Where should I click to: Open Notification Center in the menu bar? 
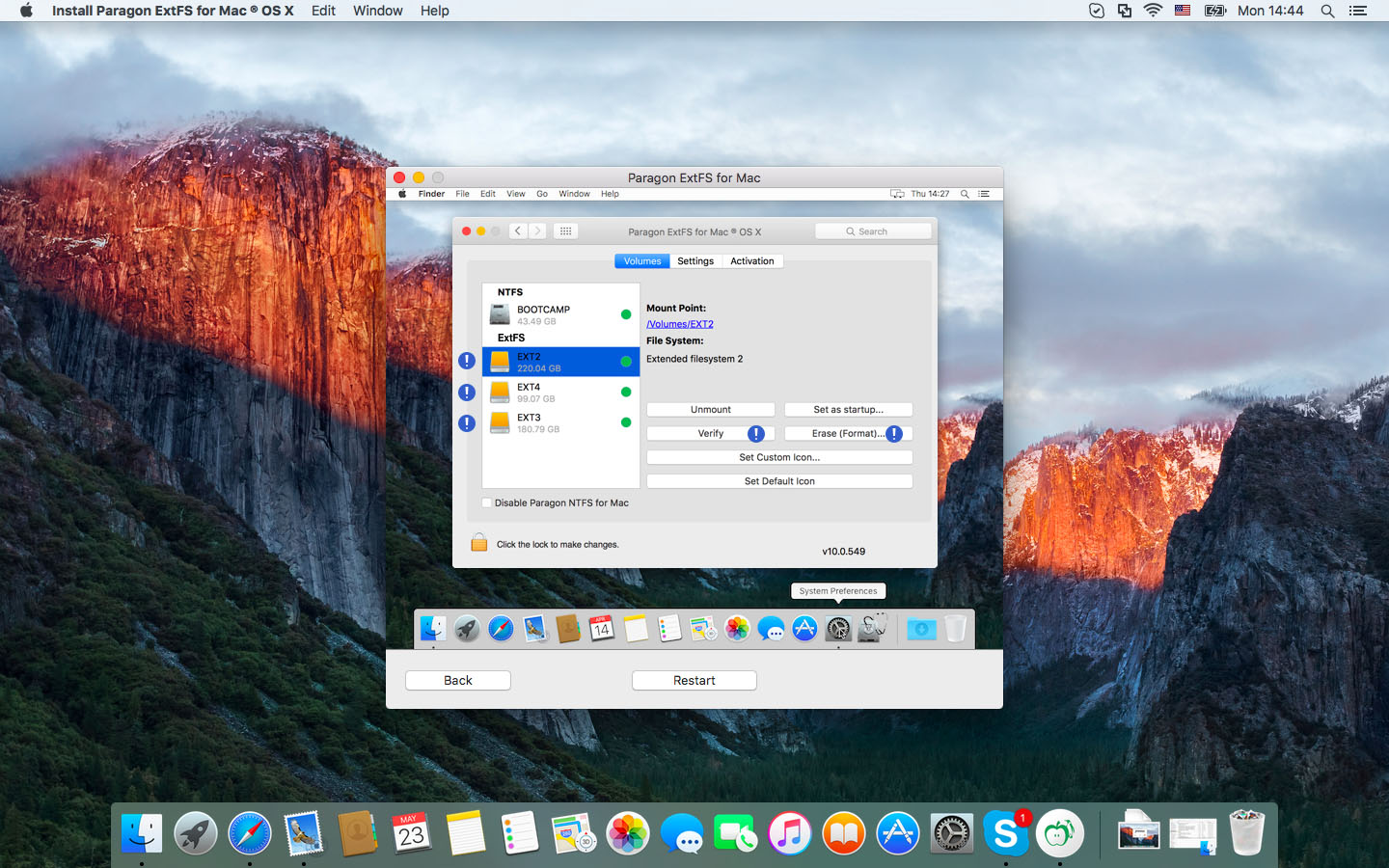click(x=1358, y=11)
